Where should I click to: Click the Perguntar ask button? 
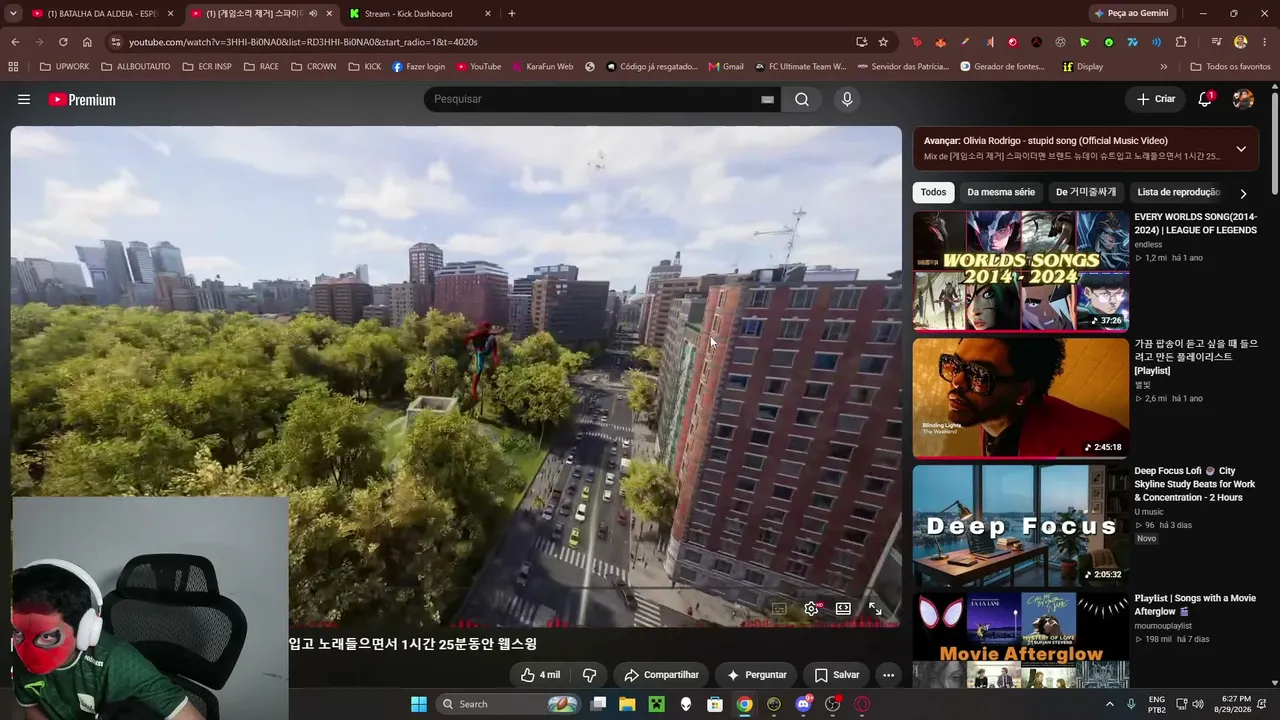tap(757, 675)
